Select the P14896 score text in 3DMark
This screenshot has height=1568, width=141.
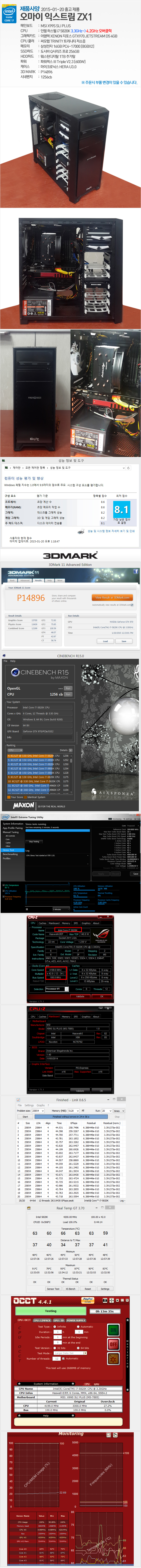(31, 598)
